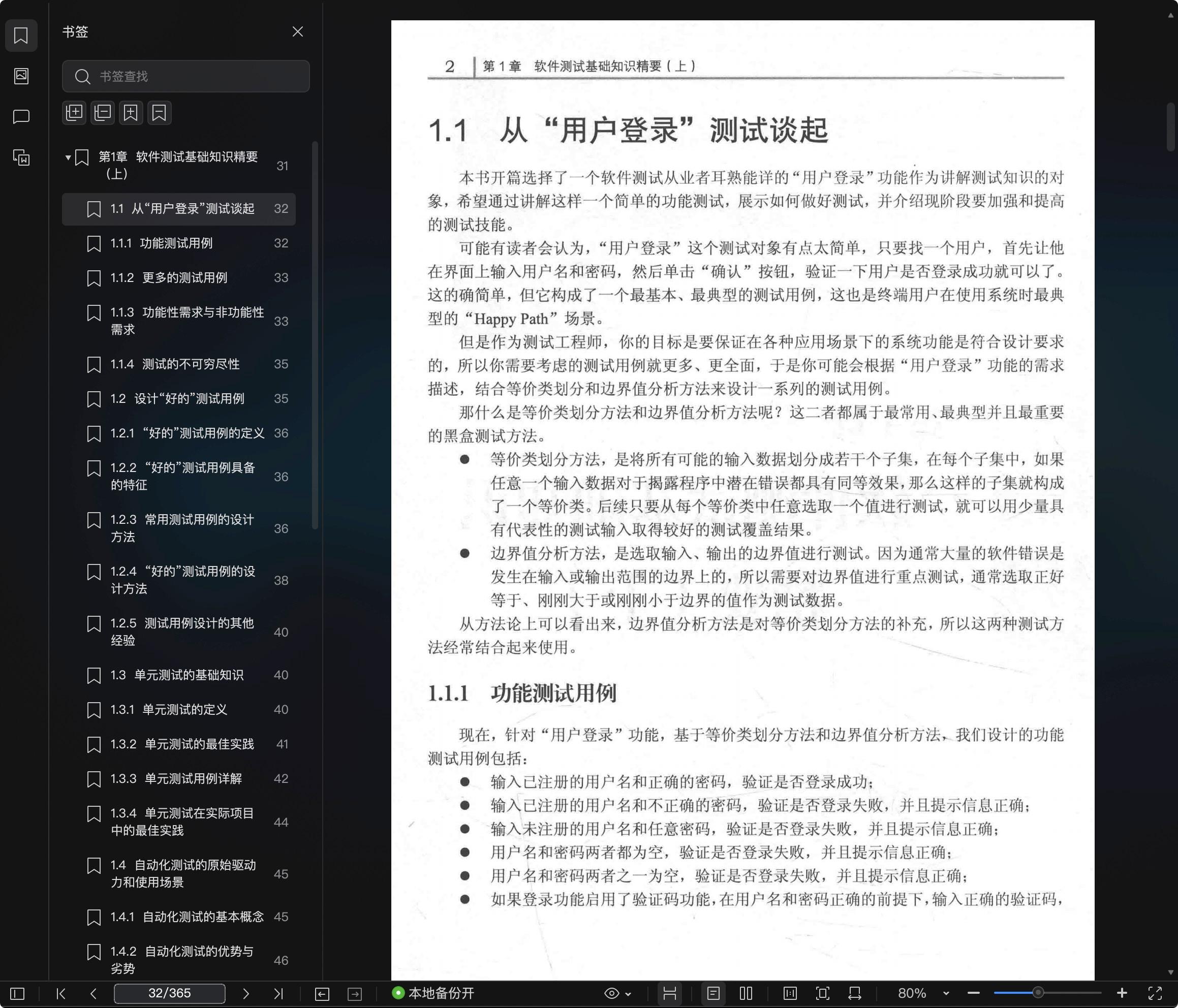The height and width of the screenshot is (1008, 1178).
Task: Collapse all bookmarks button
Action: [102, 113]
